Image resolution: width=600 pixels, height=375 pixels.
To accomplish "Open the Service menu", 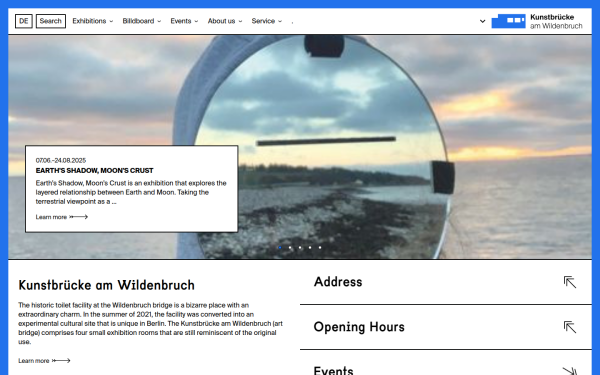I will pos(267,21).
